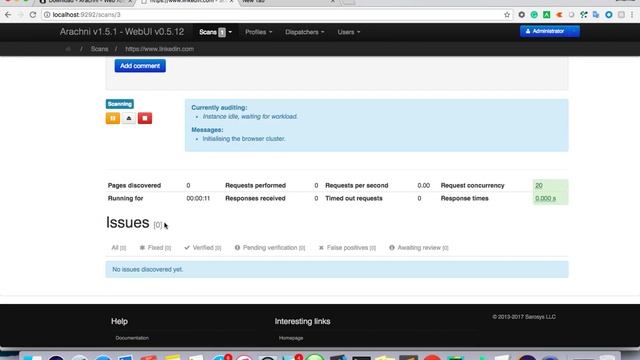
Task: Click the green circular extension icon
Action: click(x=534, y=15)
